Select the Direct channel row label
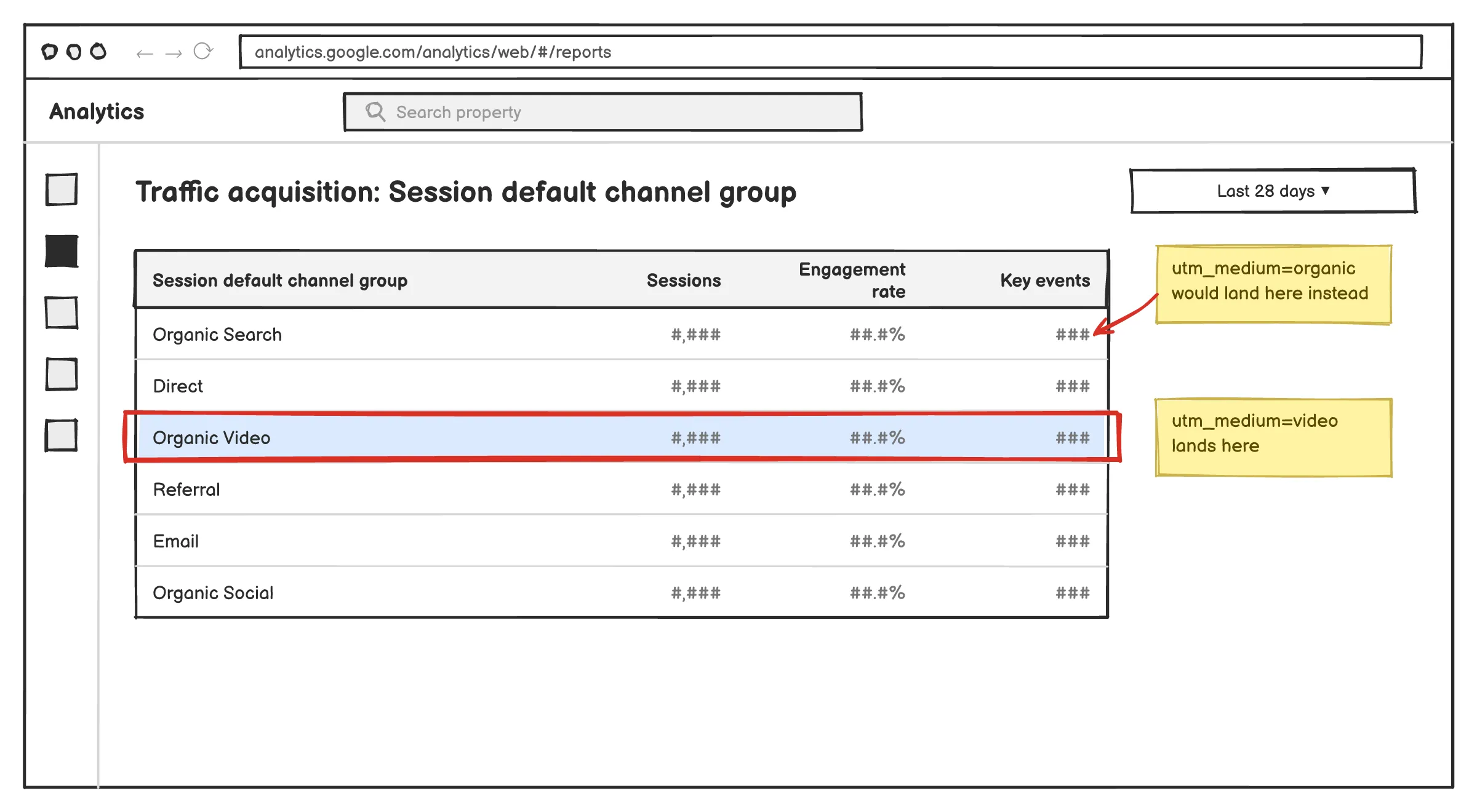The image size is (1477, 812). (x=178, y=386)
